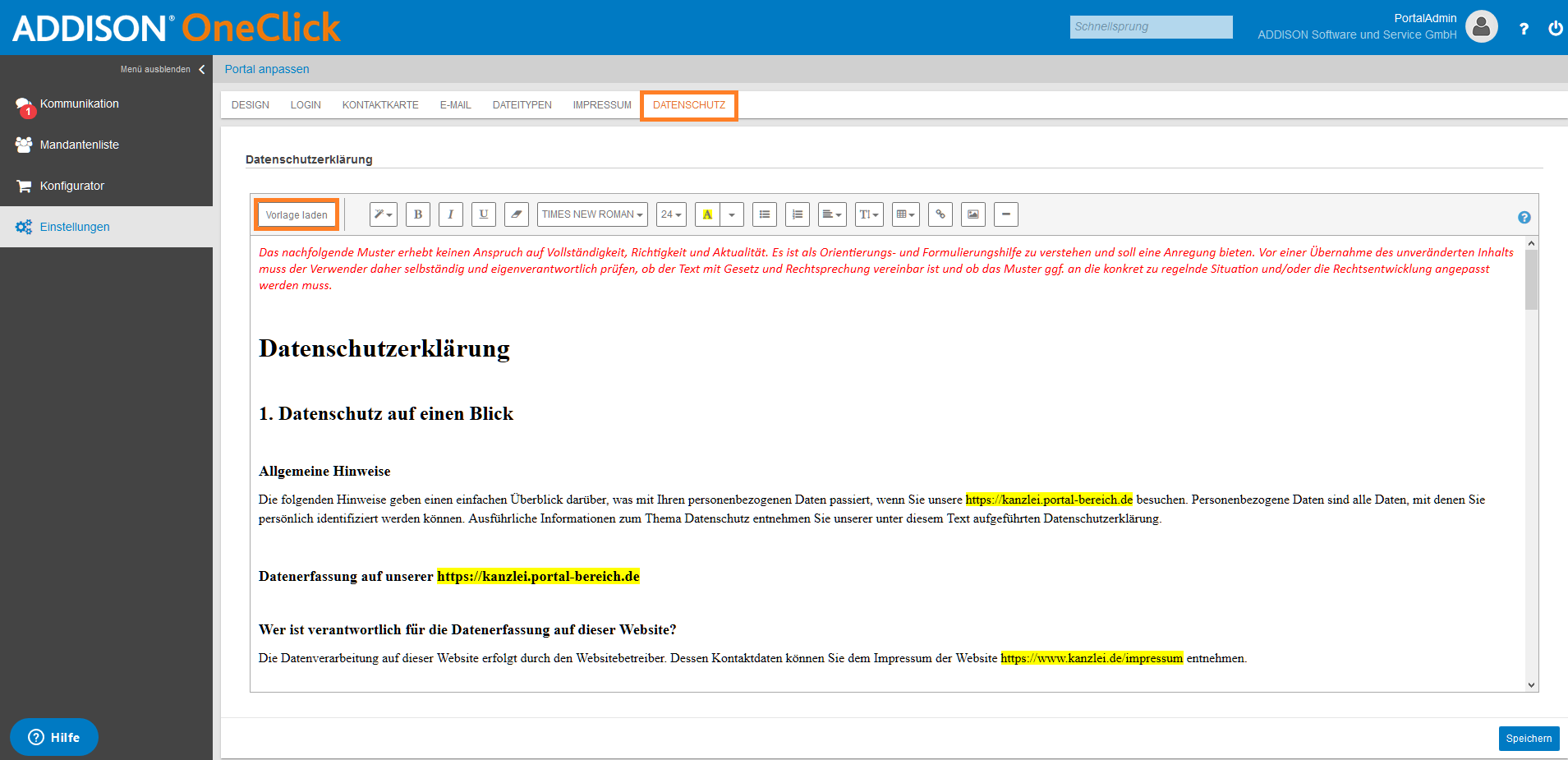Open the editor help question mark

click(x=1524, y=218)
